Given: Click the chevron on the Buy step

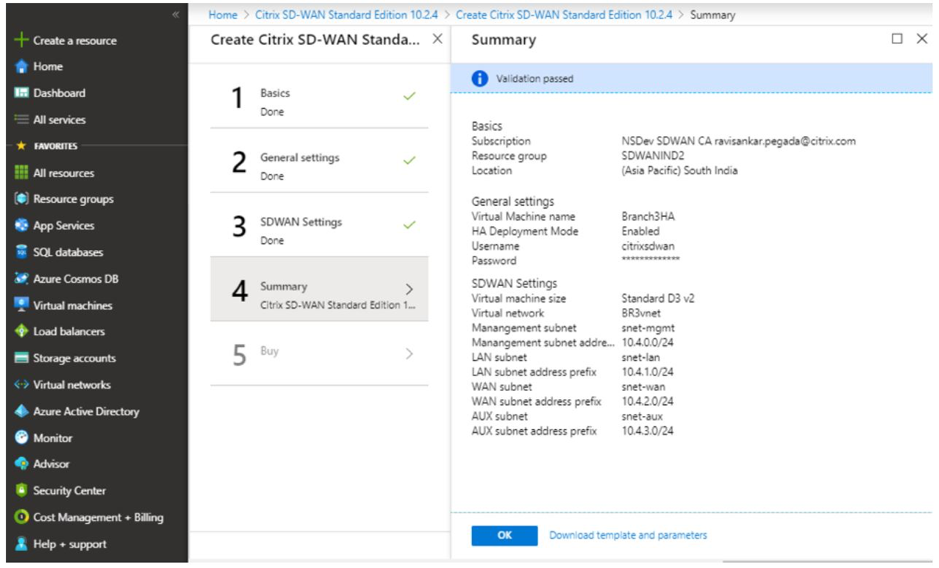Looking at the screenshot, I should (410, 354).
